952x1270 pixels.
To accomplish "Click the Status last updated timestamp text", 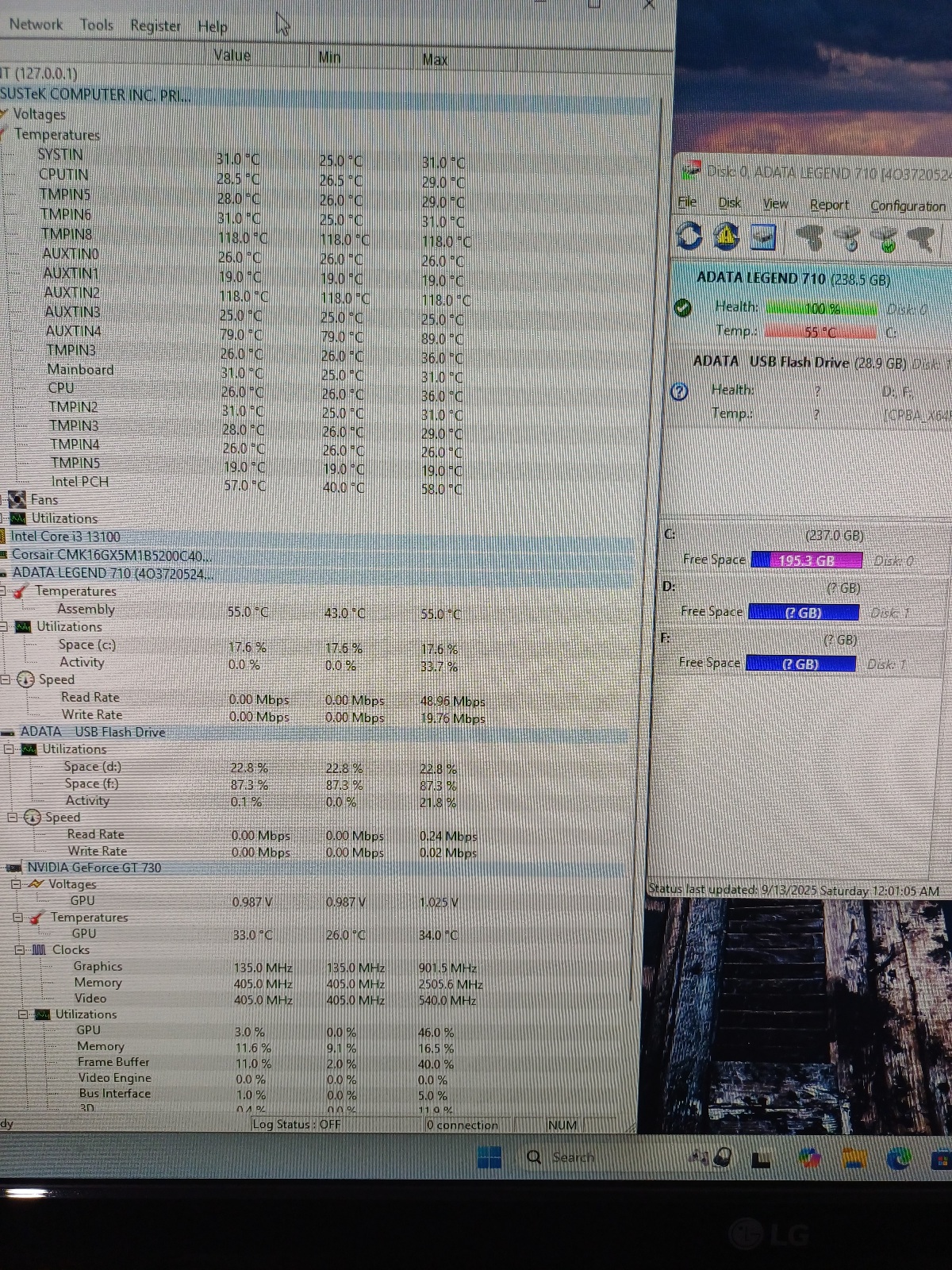I will (x=793, y=891).
